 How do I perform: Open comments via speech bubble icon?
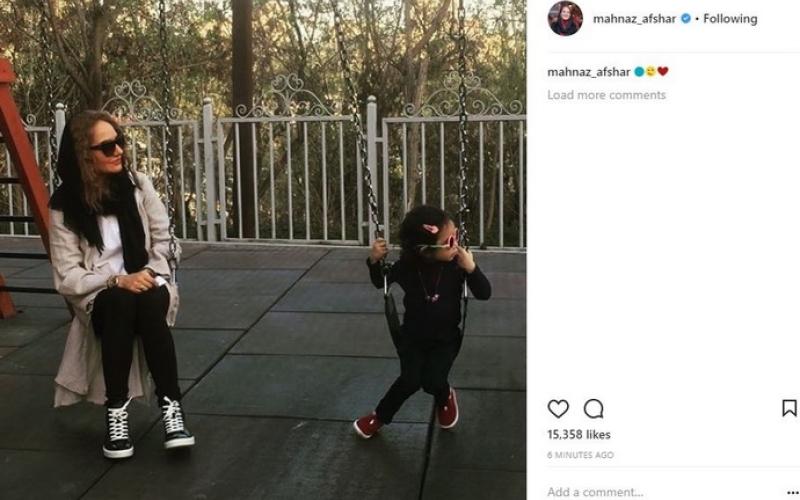593,409
